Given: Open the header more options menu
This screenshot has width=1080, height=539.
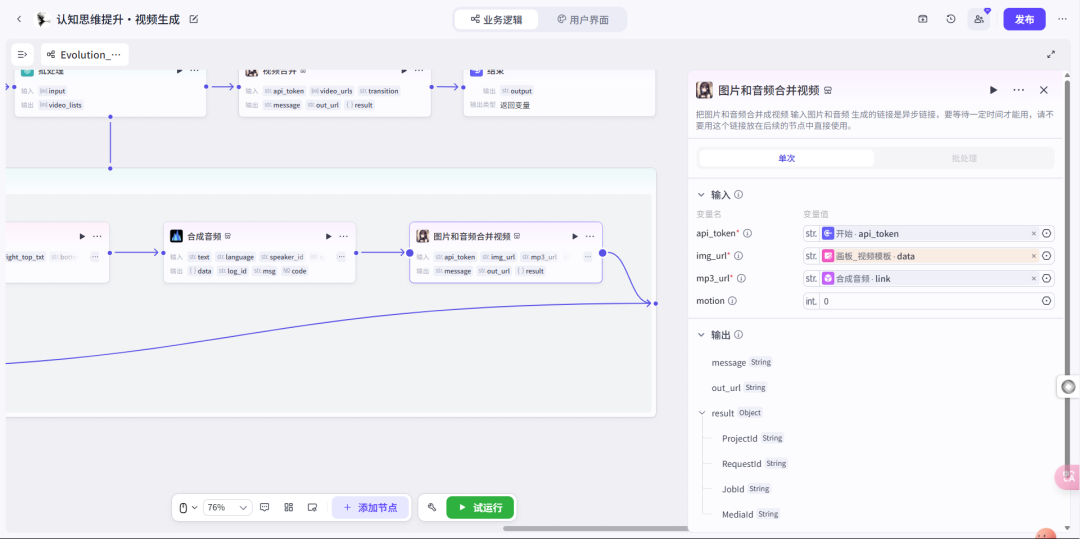Looking at the screenshot, I should pos(1062,19).
